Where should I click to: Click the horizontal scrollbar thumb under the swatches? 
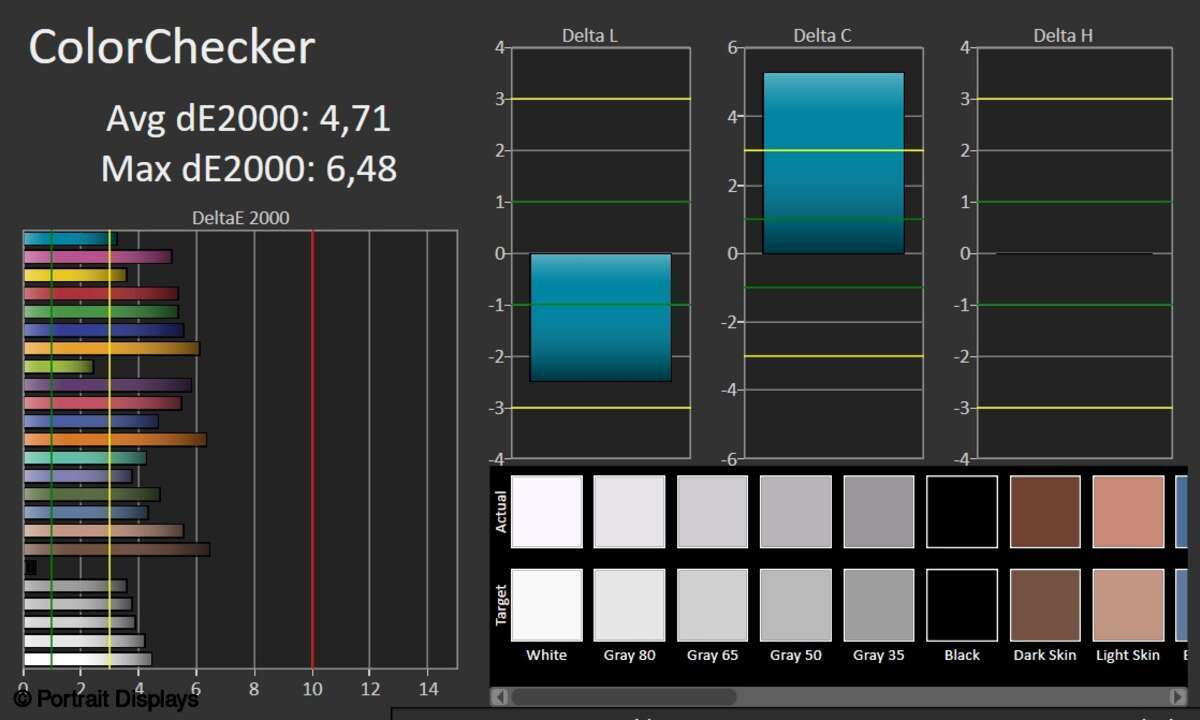point(624,696)
